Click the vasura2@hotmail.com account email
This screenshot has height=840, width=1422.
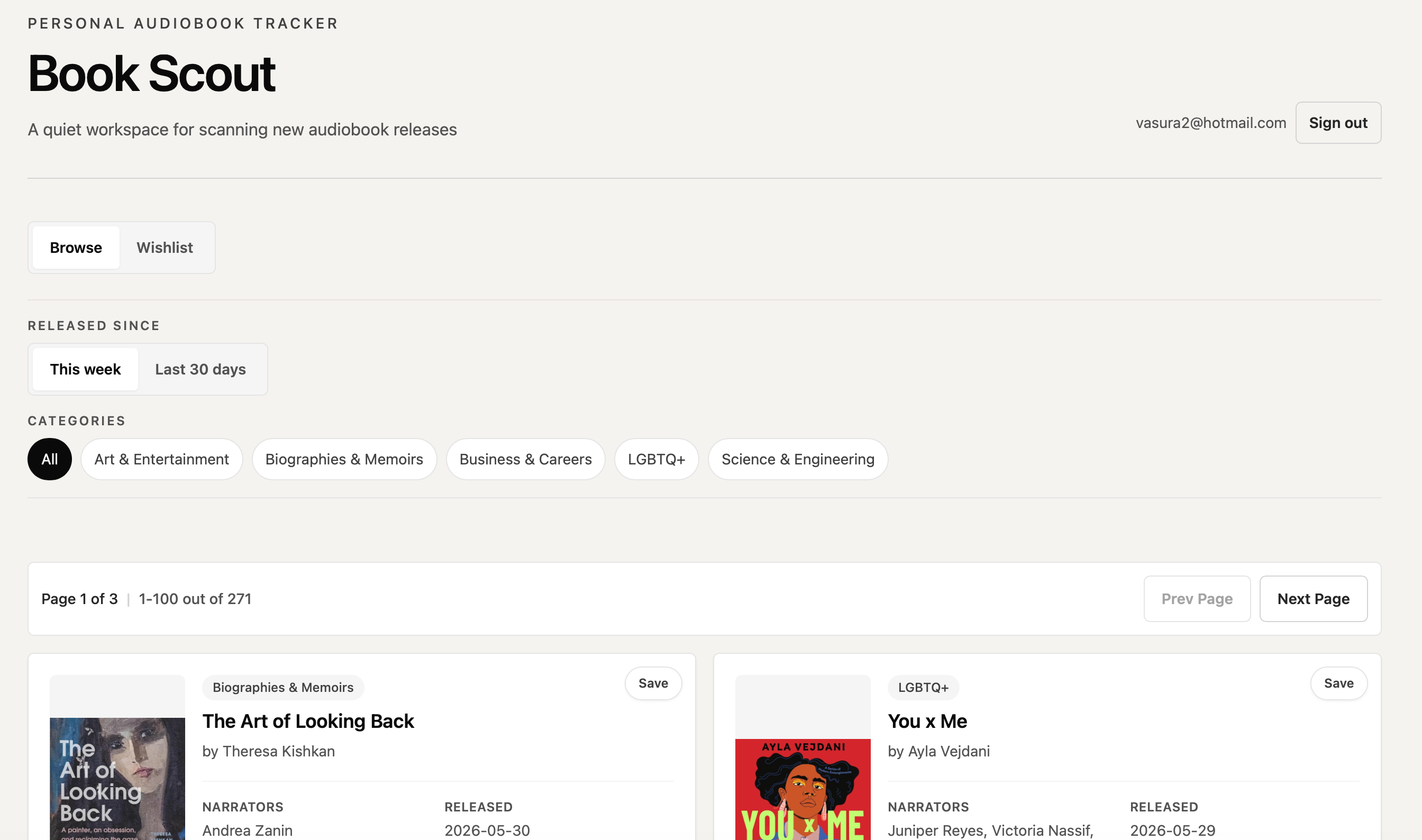click(1211, 123)
